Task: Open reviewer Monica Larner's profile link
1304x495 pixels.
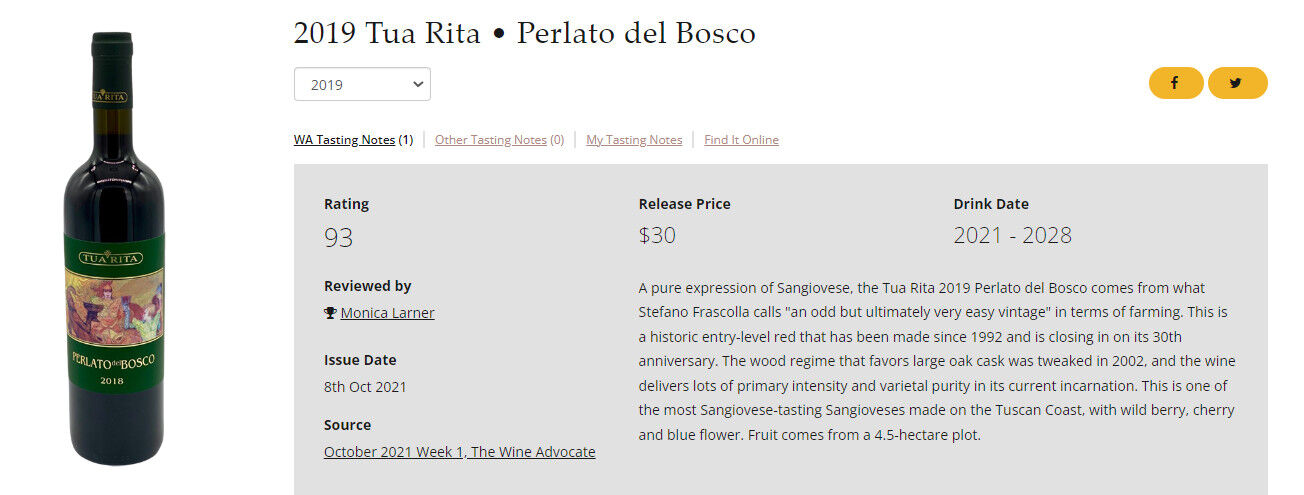Action: pos(387,313)
